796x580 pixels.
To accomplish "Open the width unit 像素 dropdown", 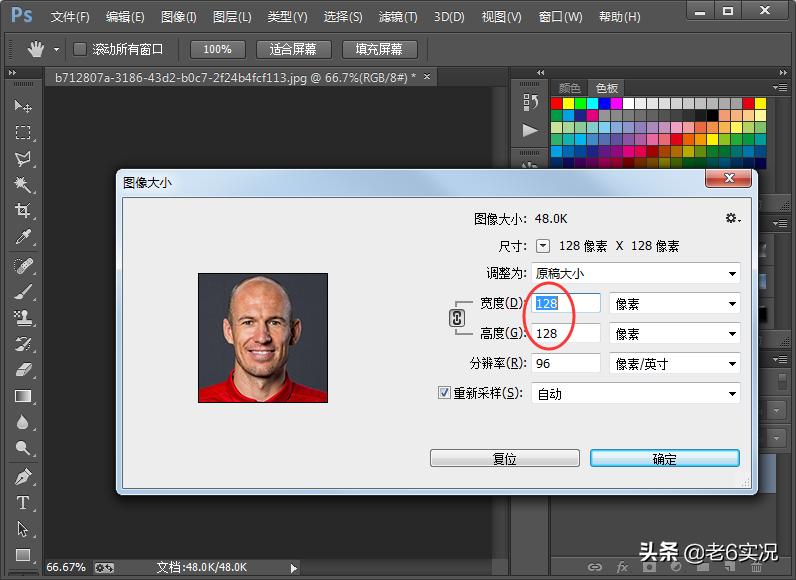I will [x=674, y=303].
